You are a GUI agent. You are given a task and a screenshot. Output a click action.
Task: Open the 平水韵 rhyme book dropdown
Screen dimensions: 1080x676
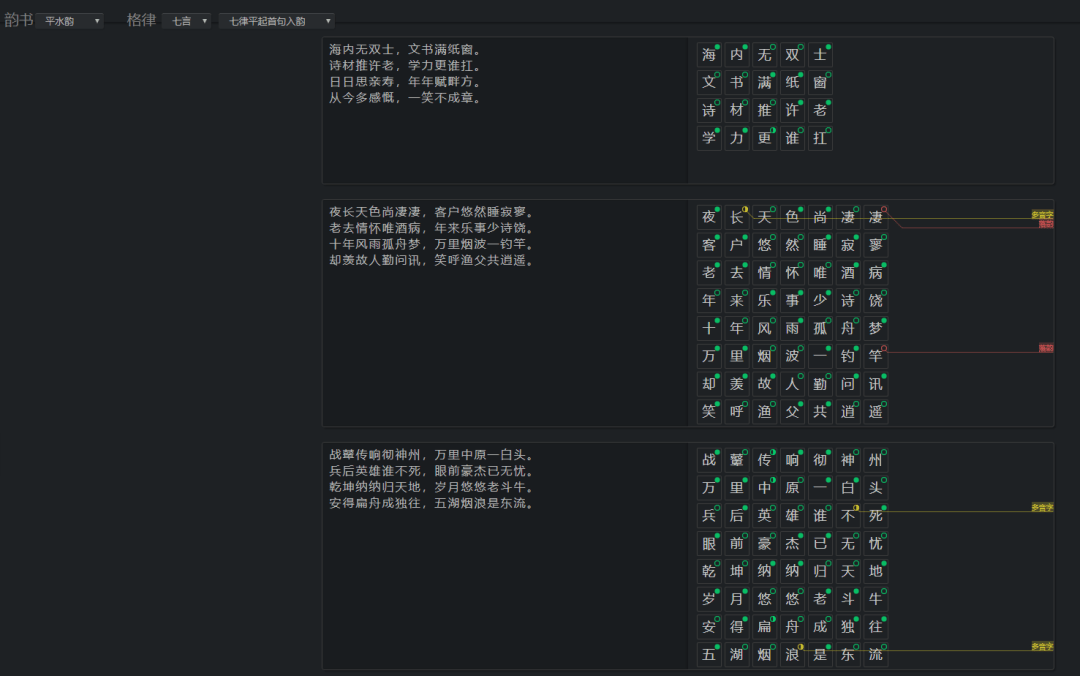click(70, 21)
